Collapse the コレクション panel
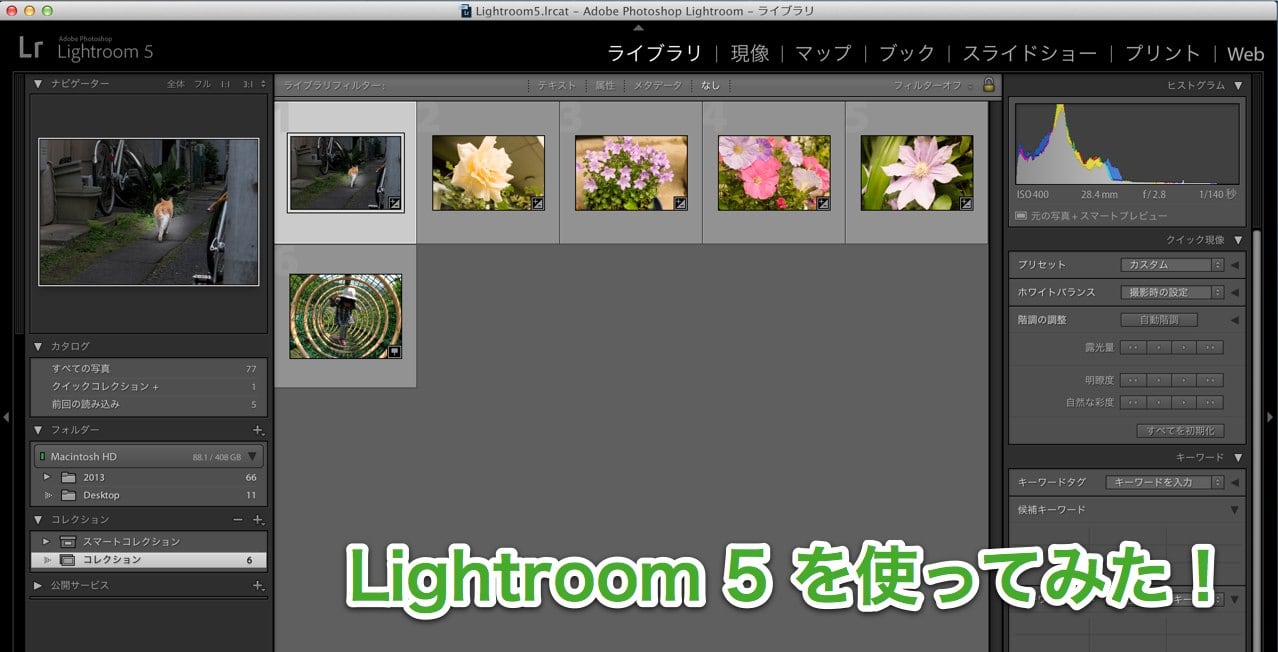The image size is (1278, 652). click(38, 520)
